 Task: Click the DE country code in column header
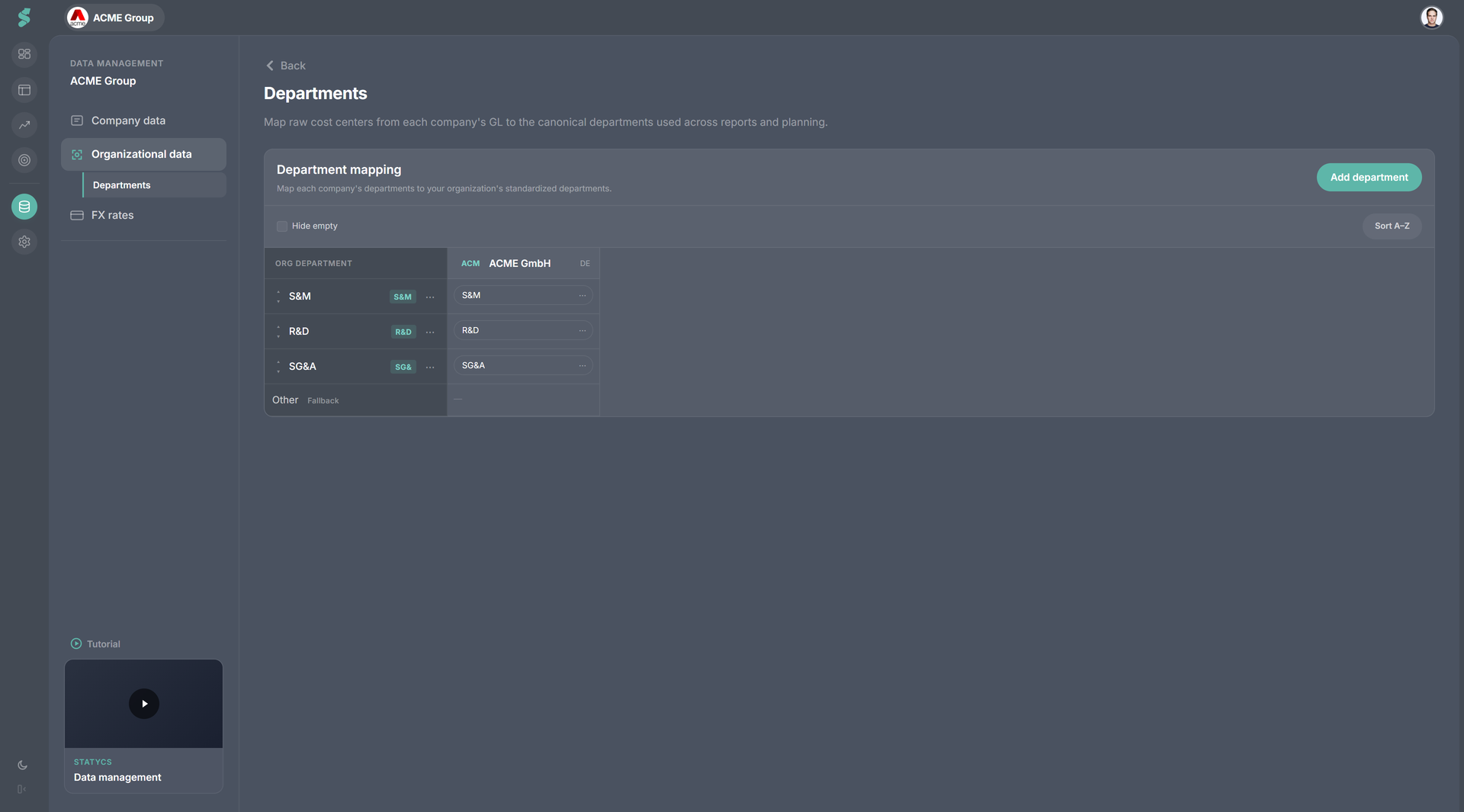pyautogui.click(x=585, y=264)
